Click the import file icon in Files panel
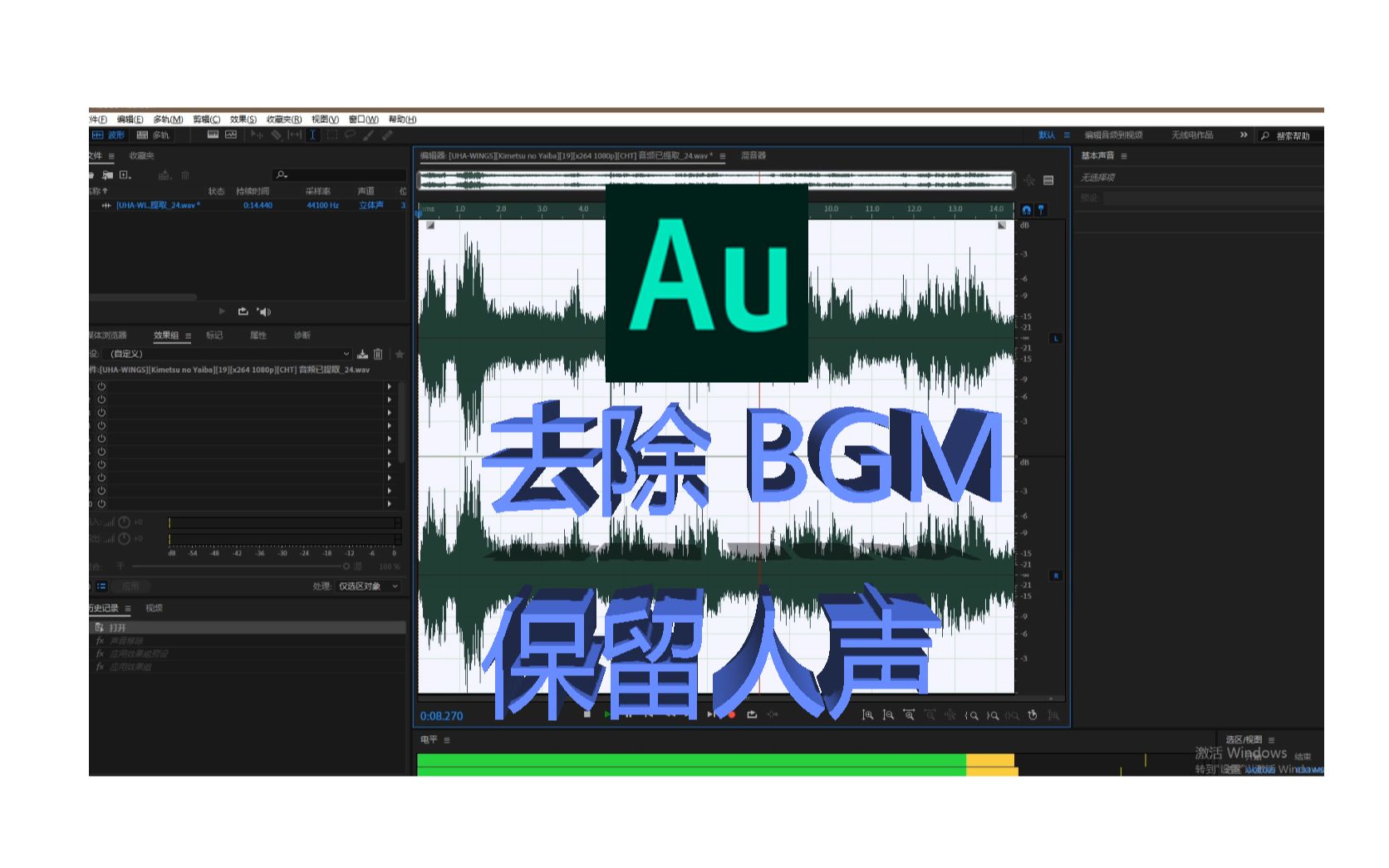Image resolution: width=1389 pixels, height=868 pixels. coord(107,175)
